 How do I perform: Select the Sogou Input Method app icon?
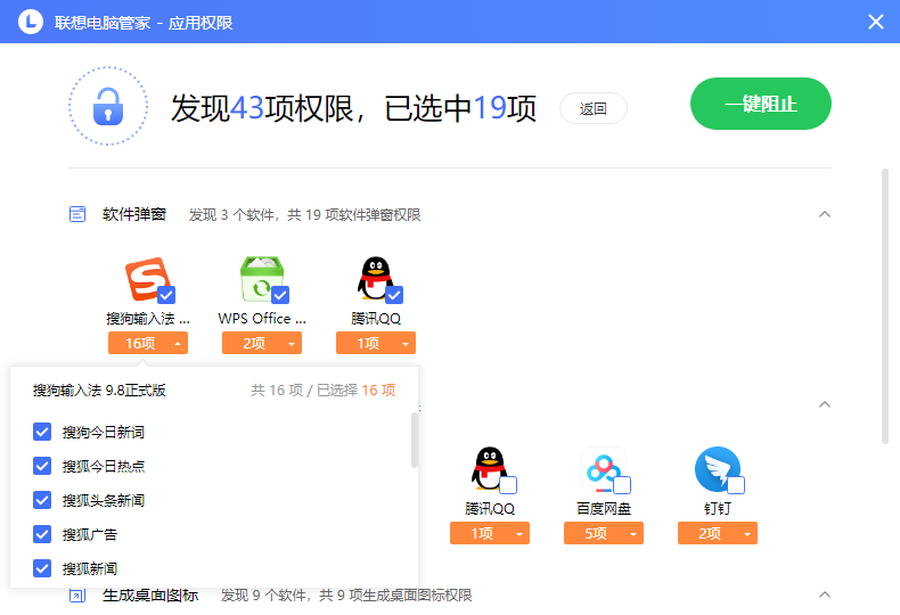(x=147, y=280)
